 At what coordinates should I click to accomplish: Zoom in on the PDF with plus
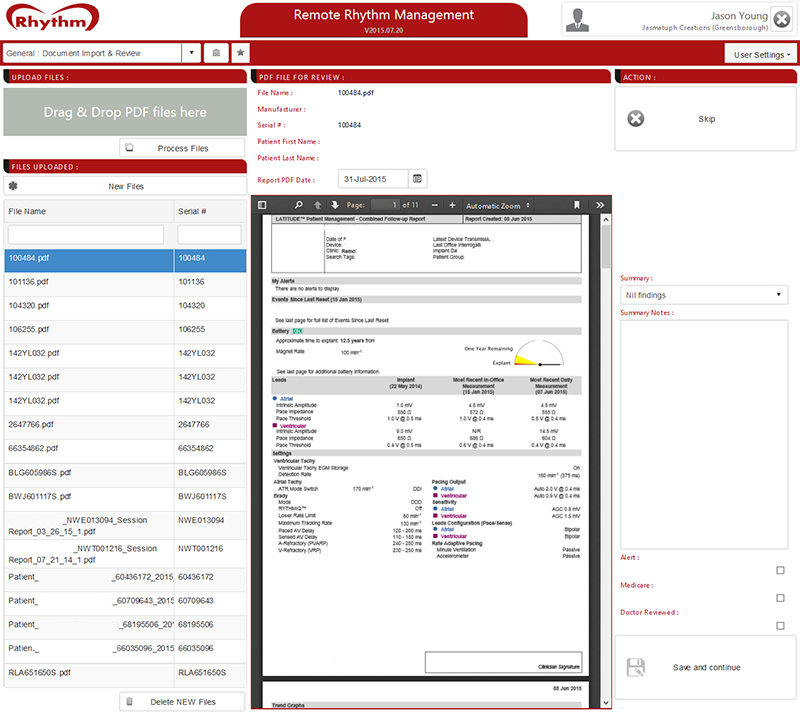[x=452, y=205]
